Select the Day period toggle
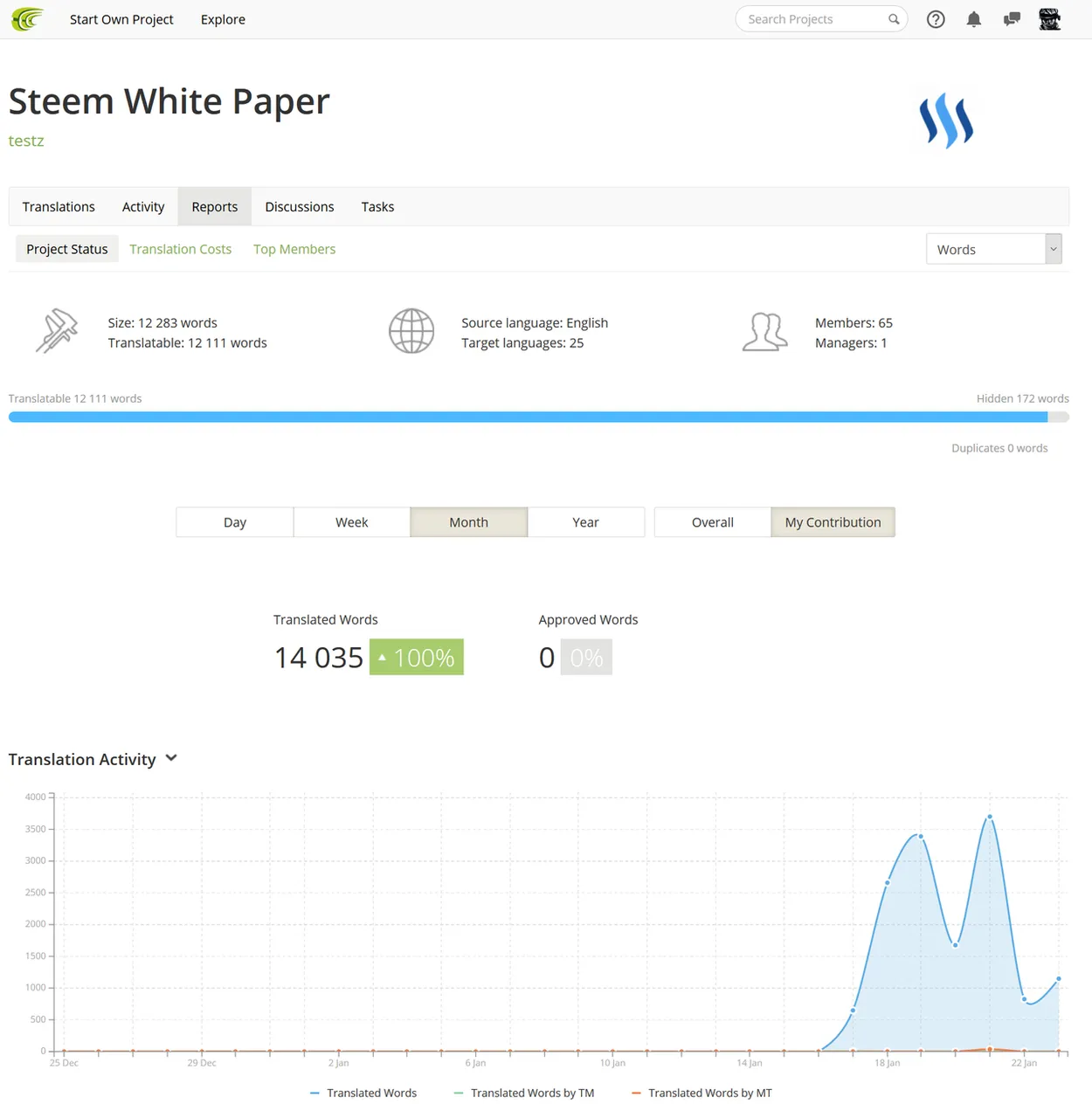 (235, 522)
